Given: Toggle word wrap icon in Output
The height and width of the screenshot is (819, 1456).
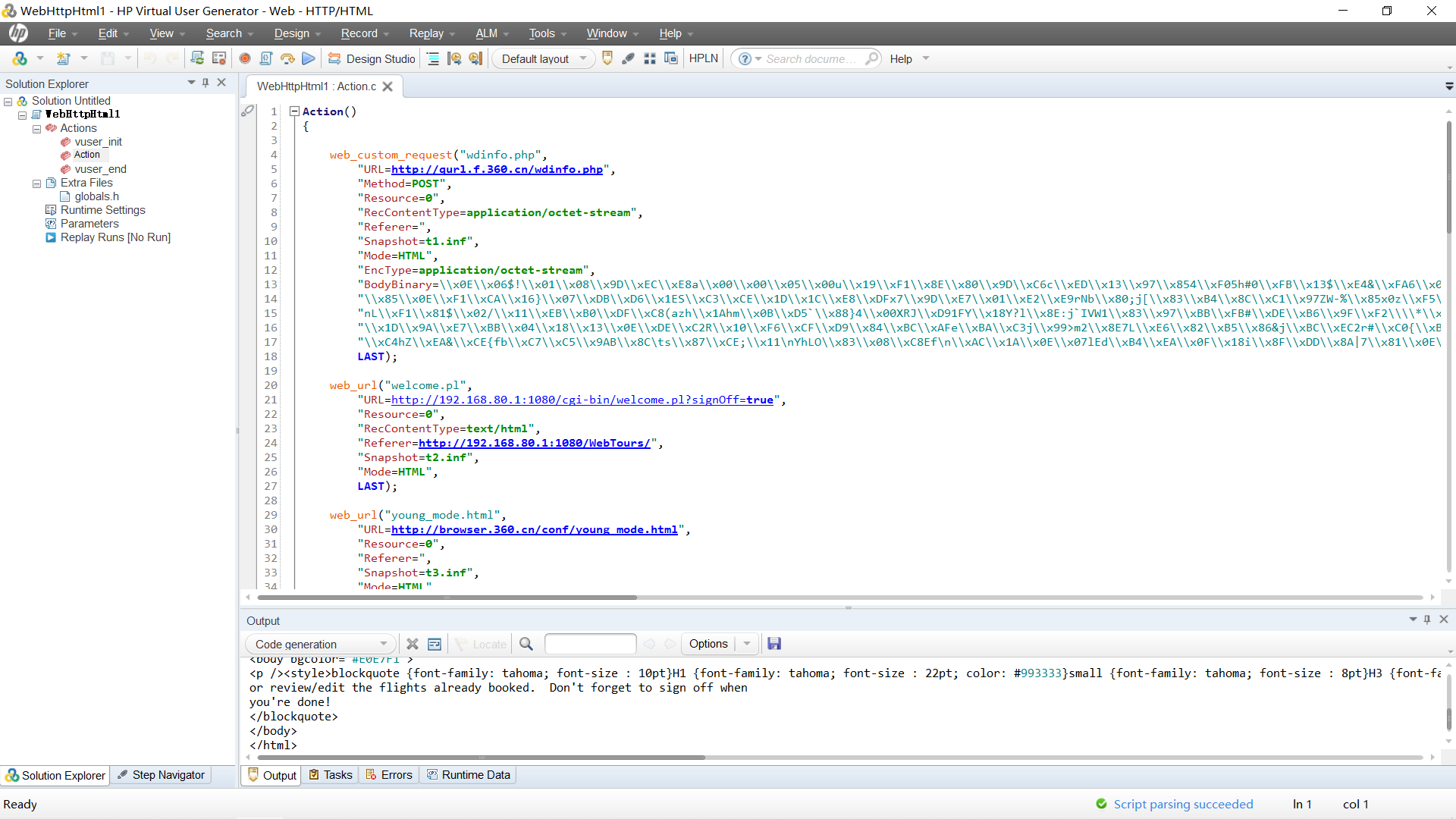Looking at the screenshot, I should pos(435,644).
